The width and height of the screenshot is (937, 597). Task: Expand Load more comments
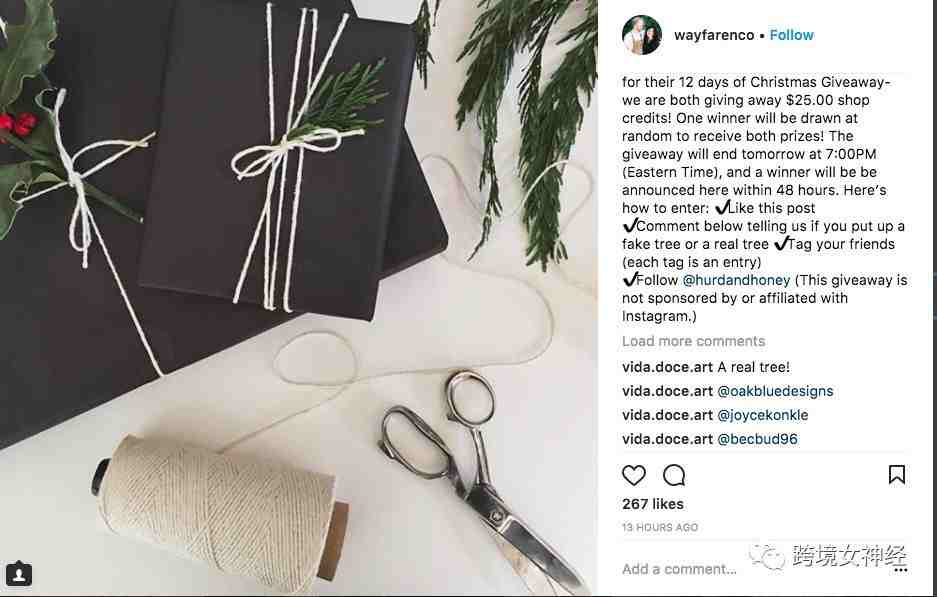pos(693,341)
